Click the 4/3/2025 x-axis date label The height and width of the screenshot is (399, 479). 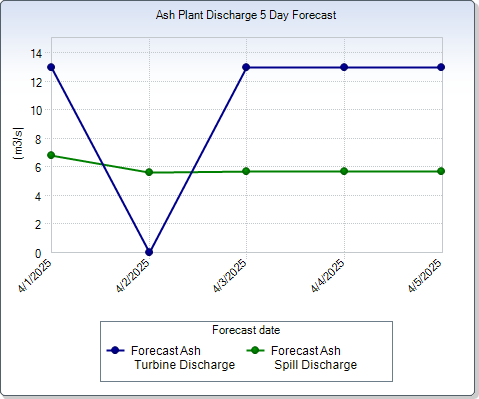(230, 276)
